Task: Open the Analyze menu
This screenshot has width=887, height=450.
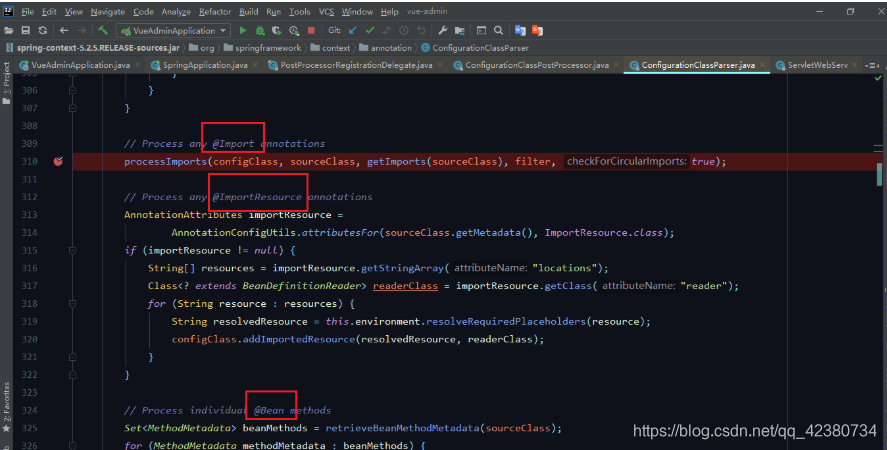Action: [x=176, y=11]
